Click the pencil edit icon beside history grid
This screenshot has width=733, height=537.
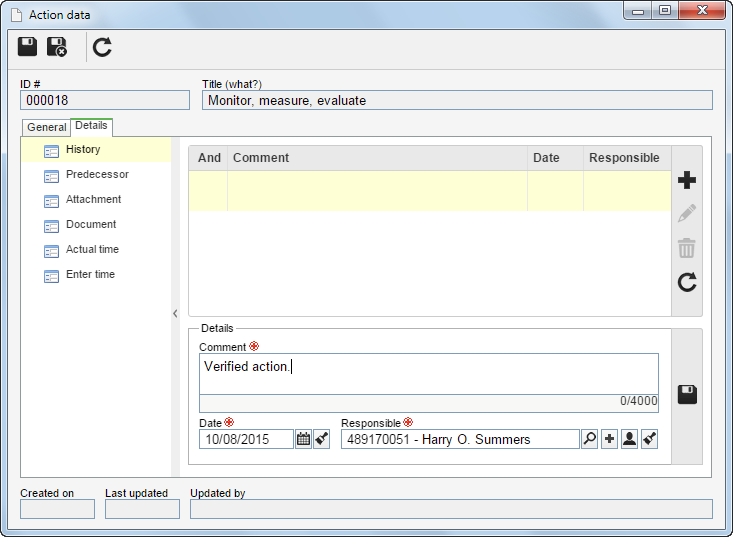click(x=687, y=214)
